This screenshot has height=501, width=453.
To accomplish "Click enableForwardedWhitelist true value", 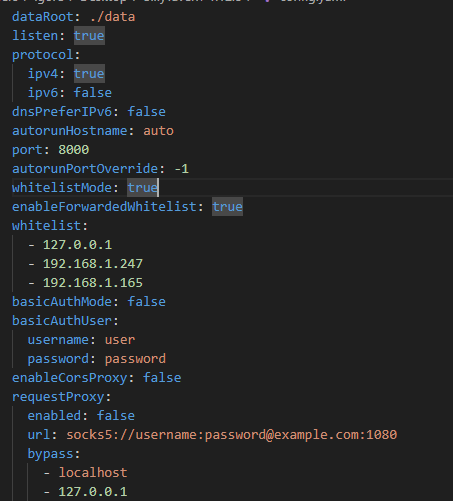I will coord(227,207).
